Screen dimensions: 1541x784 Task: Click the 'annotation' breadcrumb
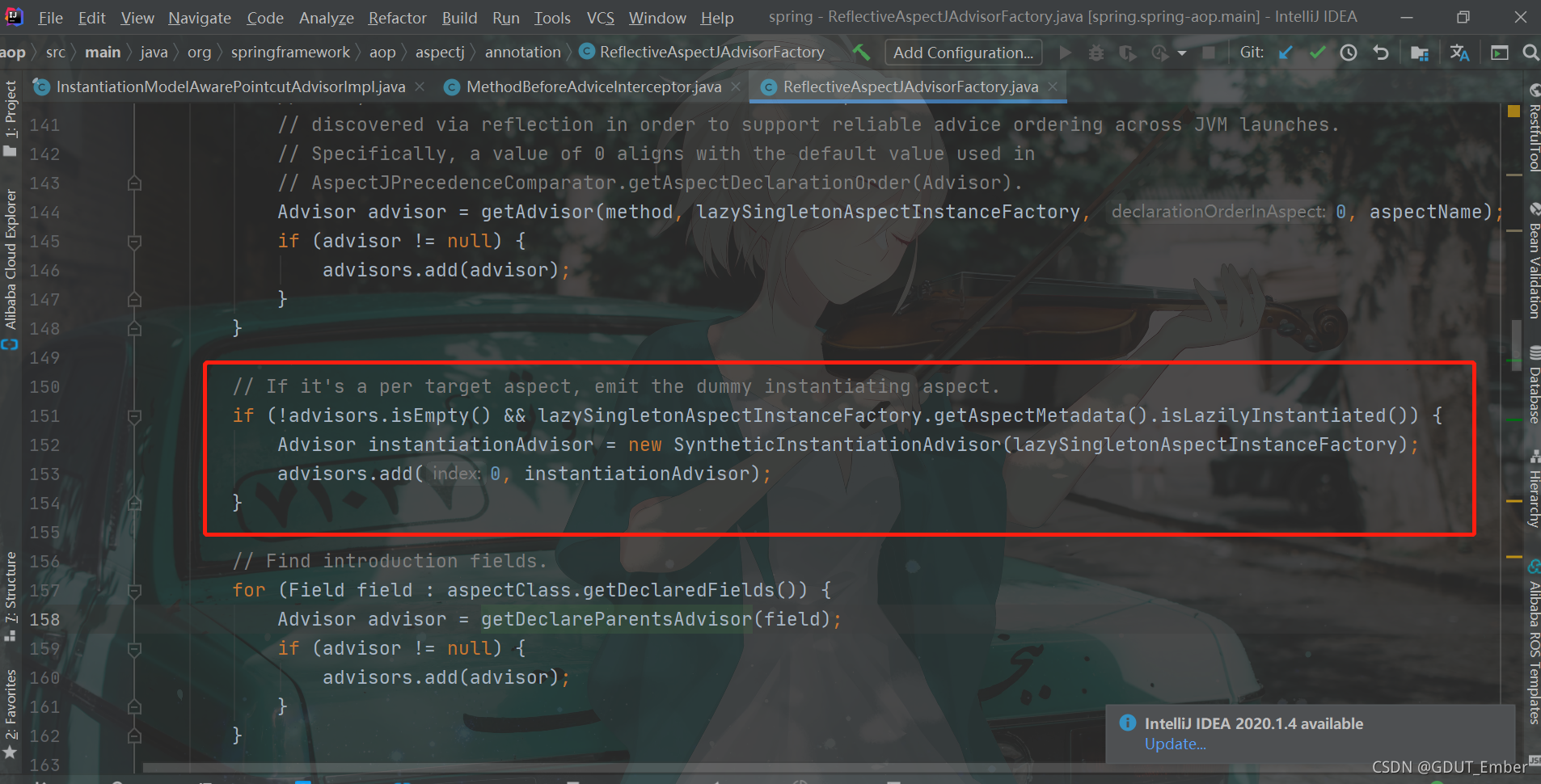[x=522, y=53]
